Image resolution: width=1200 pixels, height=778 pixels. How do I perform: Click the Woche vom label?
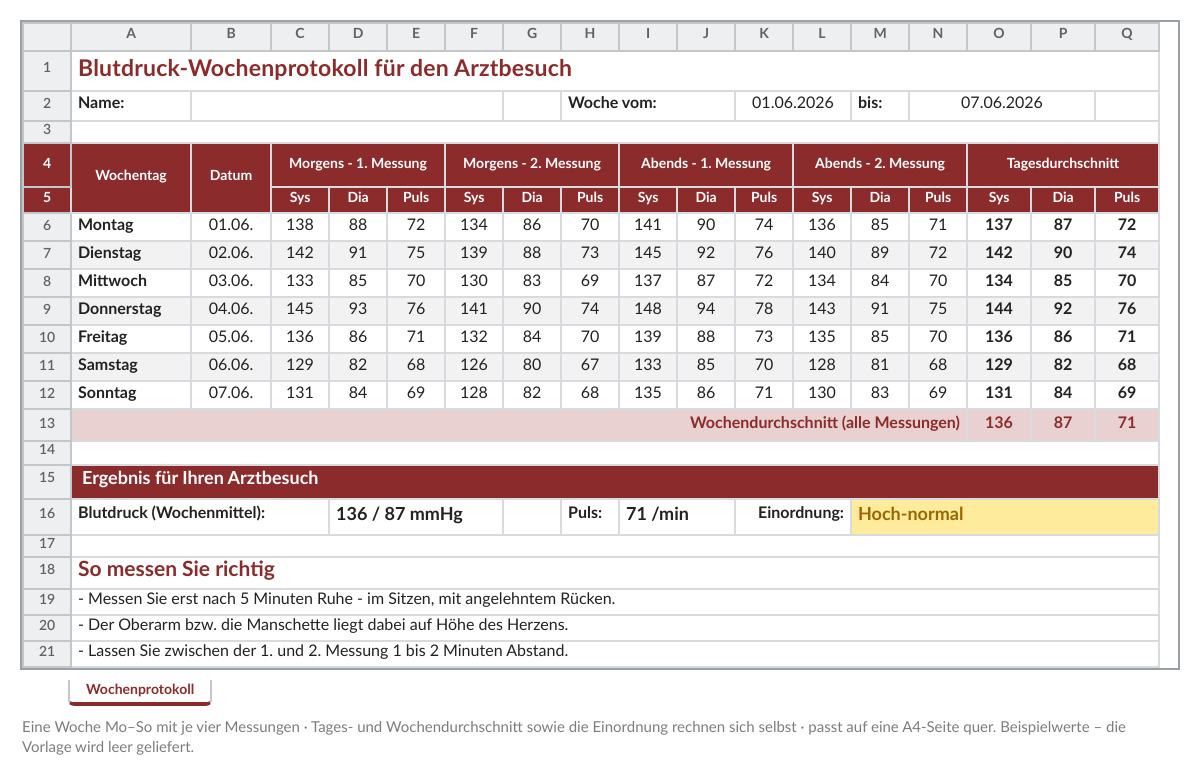click(x=612, y=103)
